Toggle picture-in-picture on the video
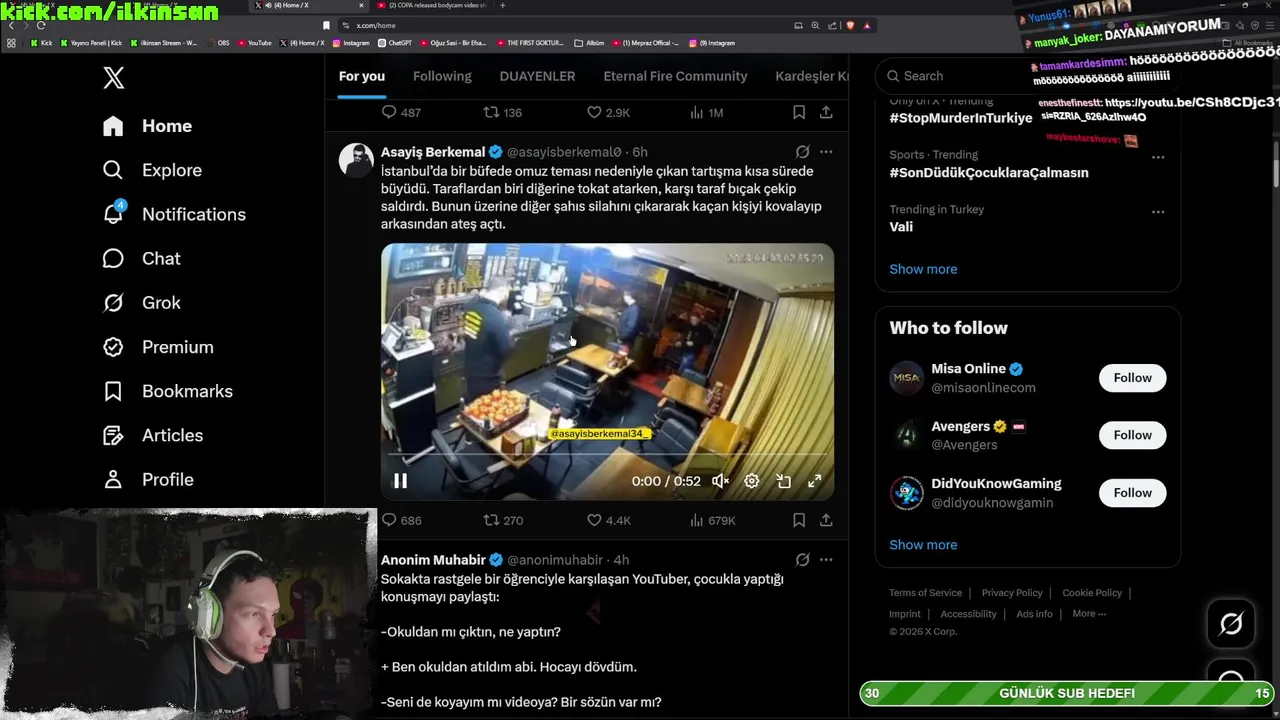The width and height of the screenshot is (1280, 720). click(x=784, y=481)
